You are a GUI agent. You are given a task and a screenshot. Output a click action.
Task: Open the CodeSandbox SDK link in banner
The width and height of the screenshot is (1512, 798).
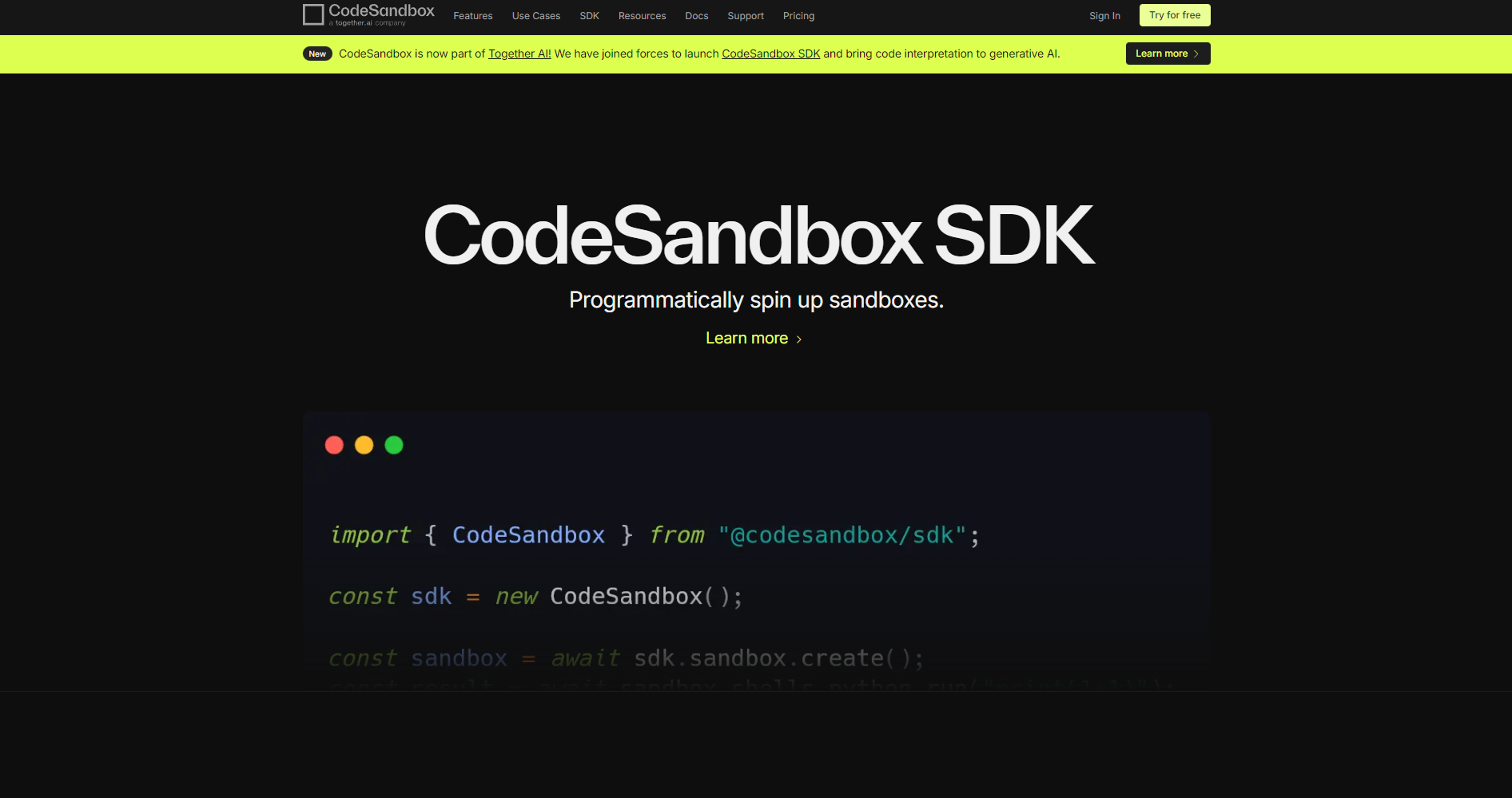[770, 54]
